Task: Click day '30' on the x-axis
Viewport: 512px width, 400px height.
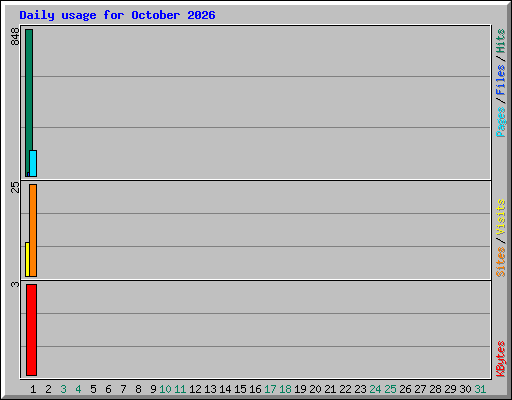Action: (x=465, y=389)
